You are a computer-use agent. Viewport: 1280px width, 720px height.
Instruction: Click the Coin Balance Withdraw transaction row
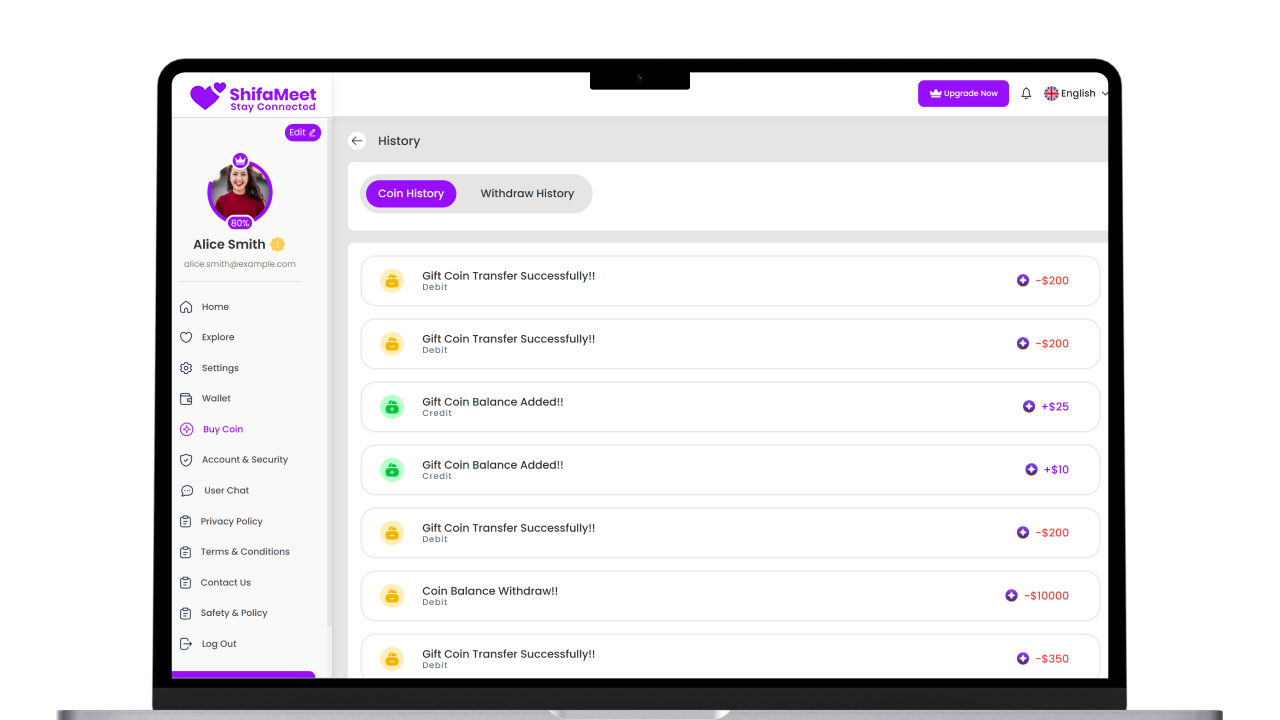729,596
